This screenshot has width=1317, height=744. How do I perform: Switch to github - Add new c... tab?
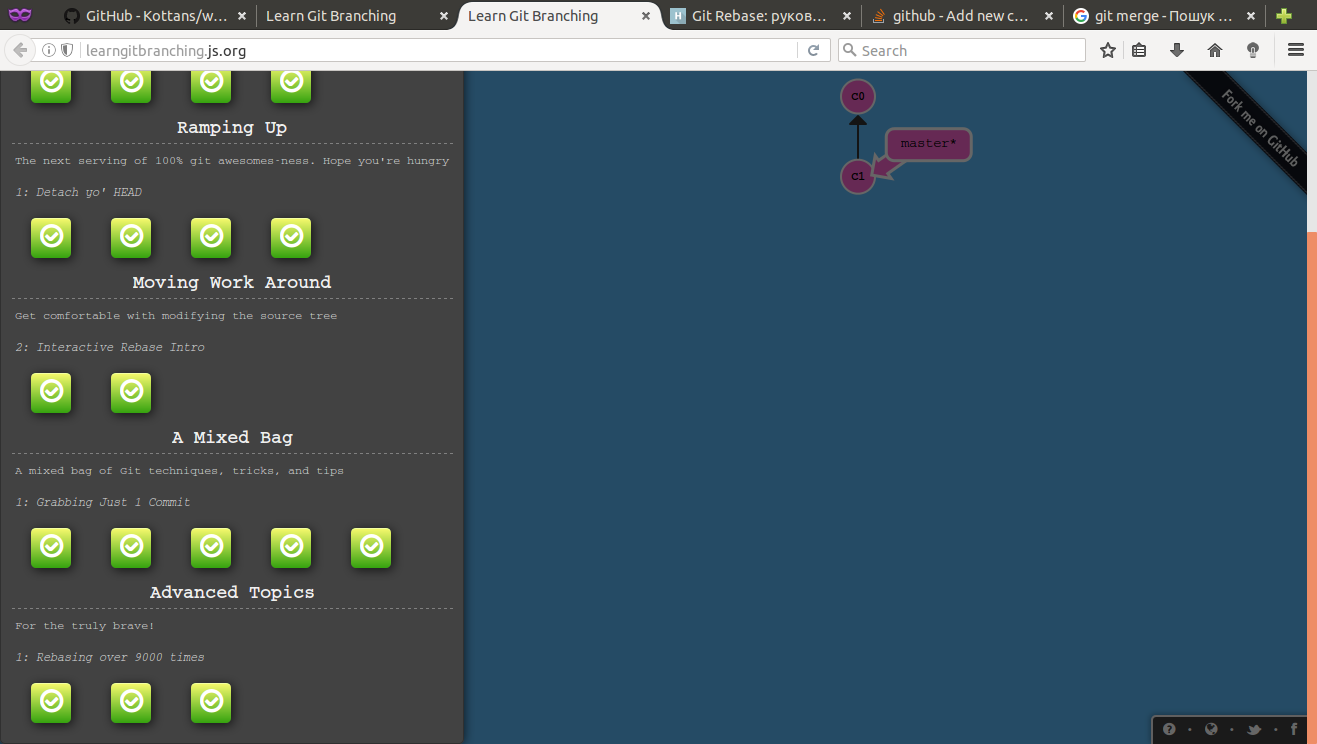click(961, 16)
